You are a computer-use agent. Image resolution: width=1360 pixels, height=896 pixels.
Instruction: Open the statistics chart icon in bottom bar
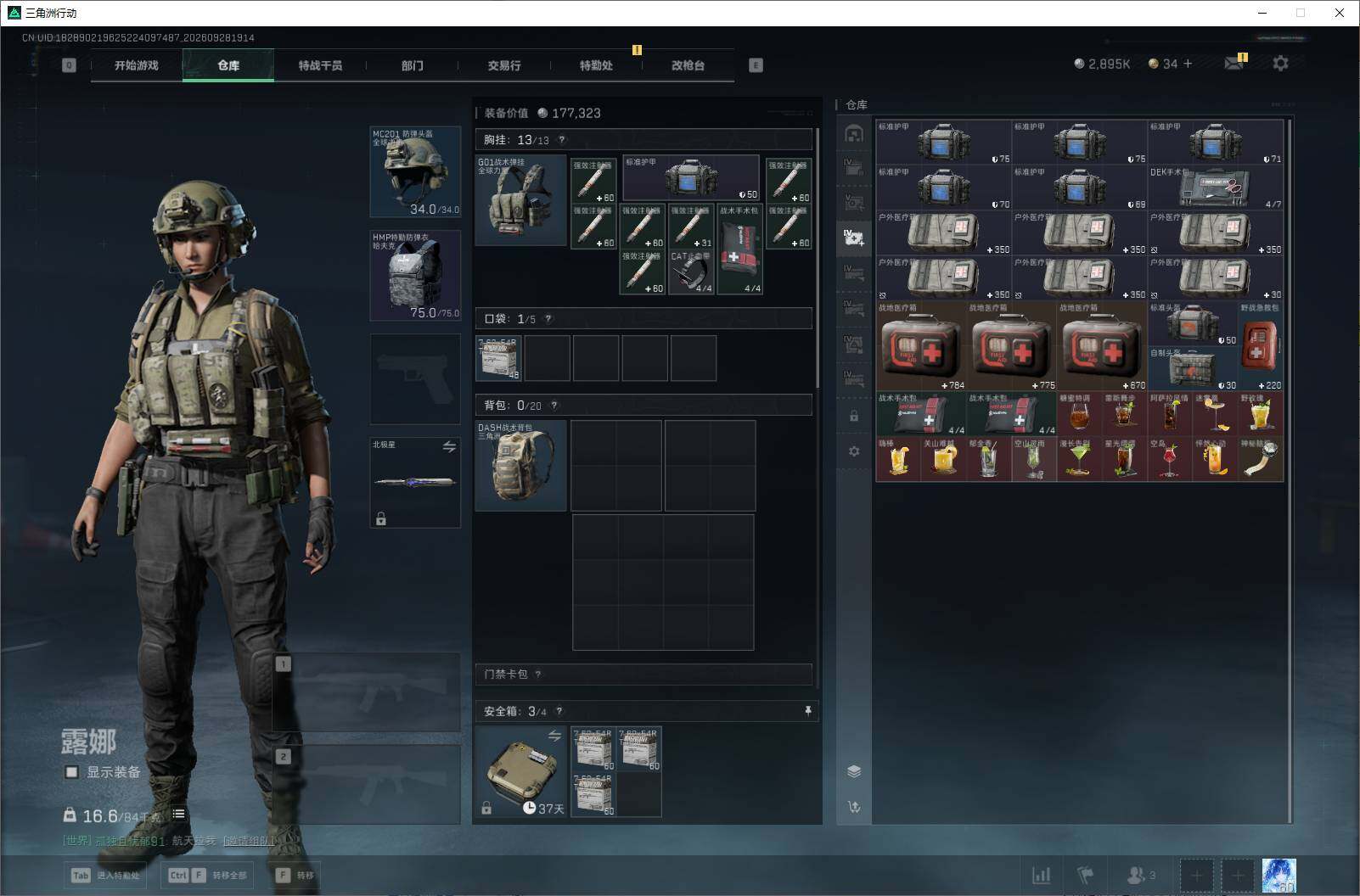click(1041, 875)
